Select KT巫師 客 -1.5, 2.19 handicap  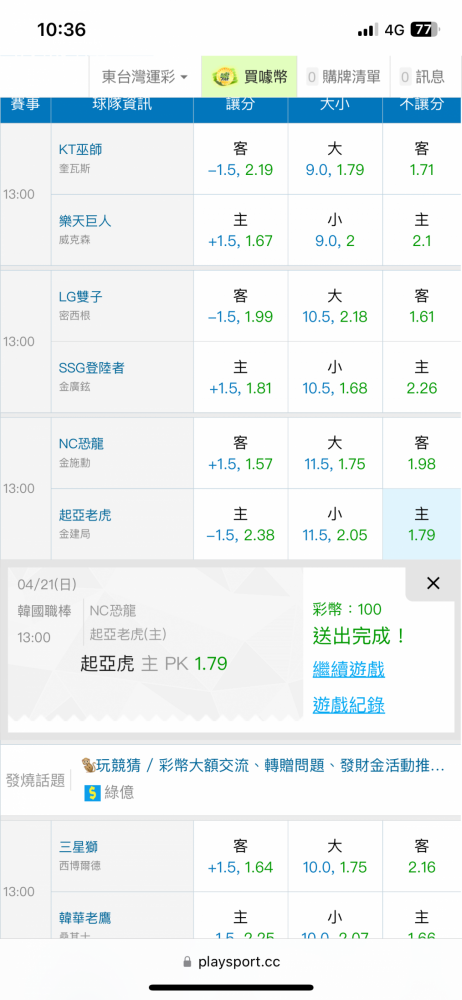241,159
